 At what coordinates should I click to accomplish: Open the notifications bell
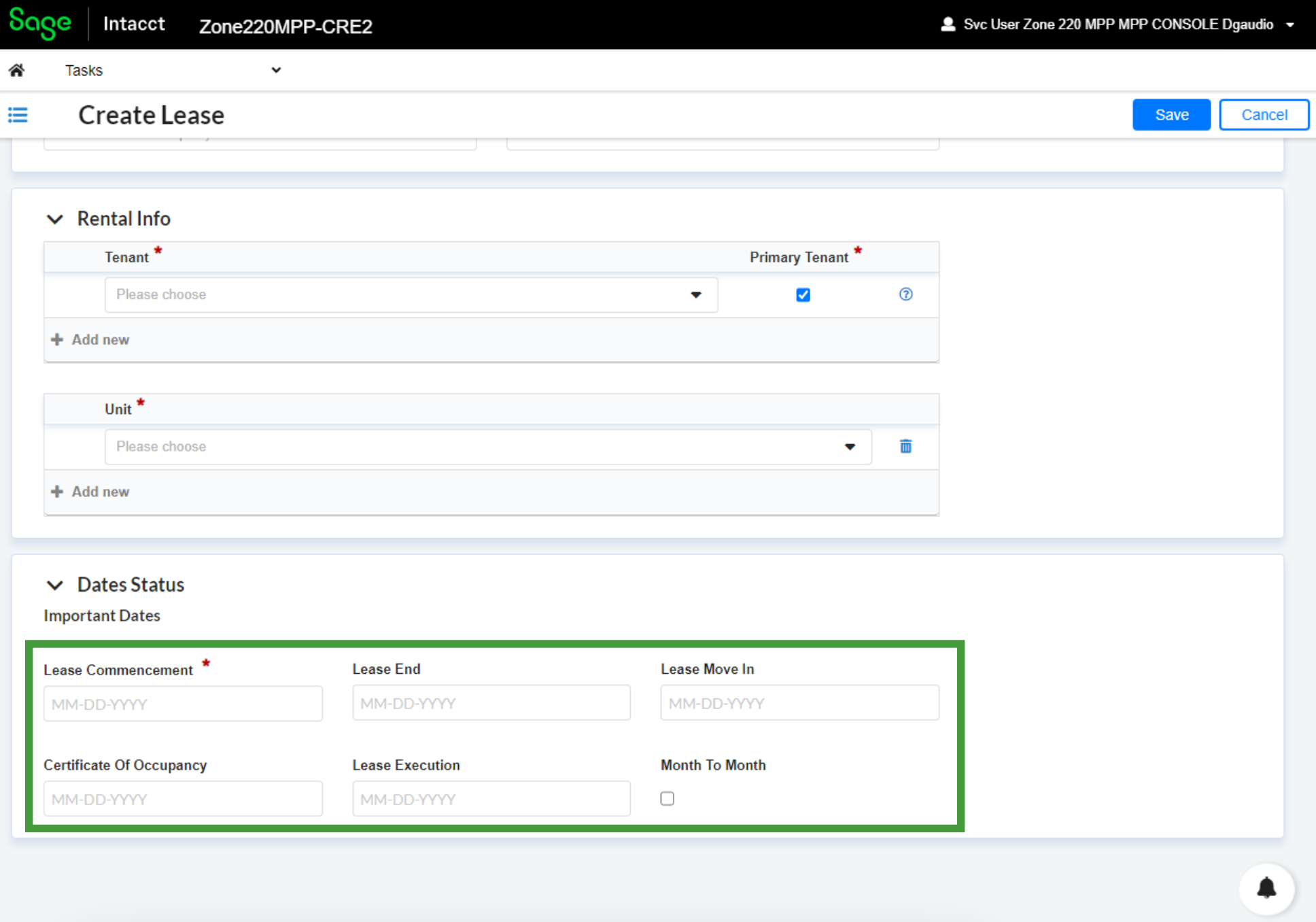[1266, 888]
